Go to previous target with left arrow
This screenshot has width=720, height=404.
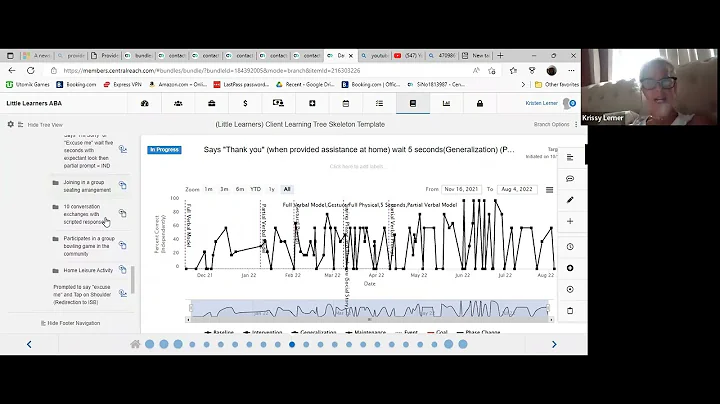click(x=29, y=344)
